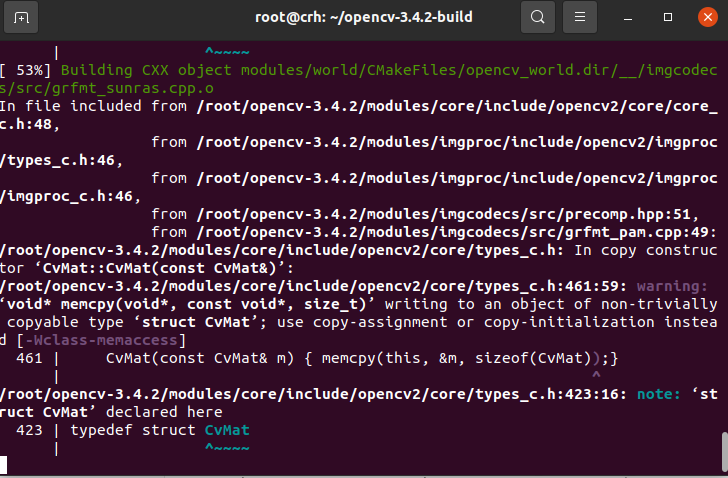Click '/imgproc_c.h:46,' text
Image resolution: width=728 pixels, height=478 pixels.
tap(70, 196)
